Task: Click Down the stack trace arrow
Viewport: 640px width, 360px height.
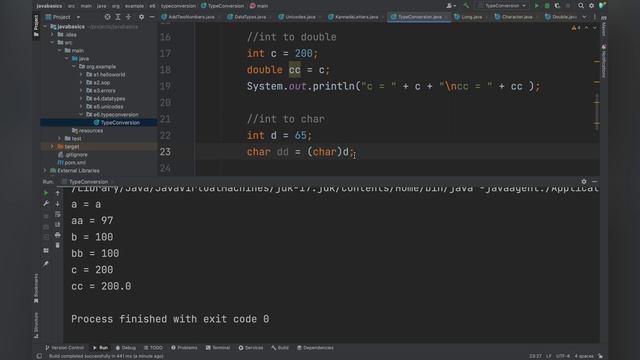Action: point(58,204)
